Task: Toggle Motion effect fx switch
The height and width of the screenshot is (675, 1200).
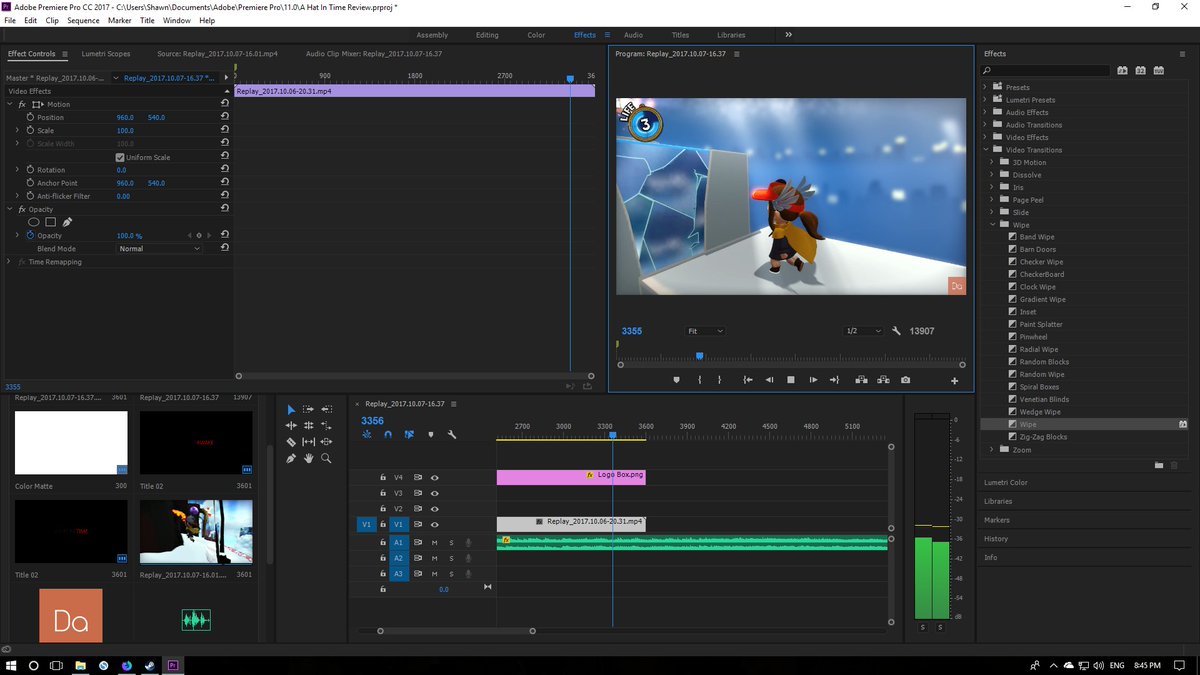Action: (22, 104)
